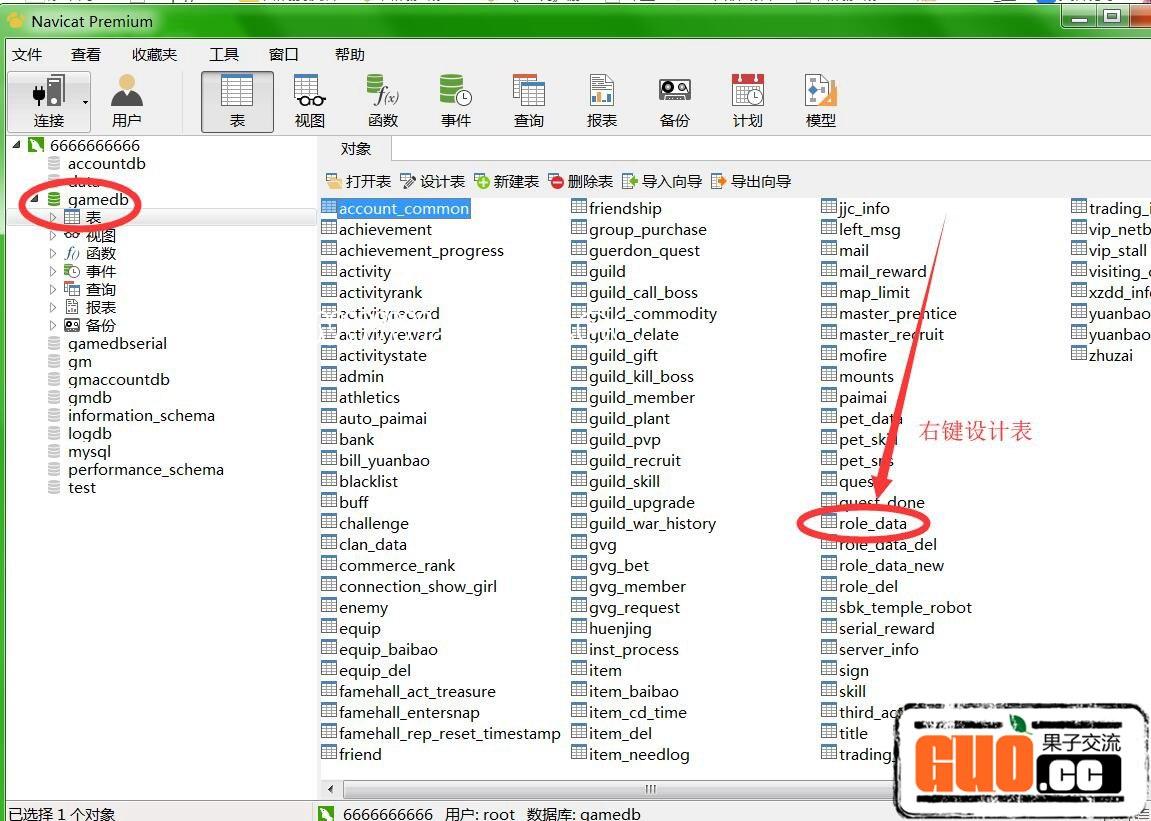Open the 工具 menu
The width and height of the screenshot is (1151, 821).
(223, 55)
